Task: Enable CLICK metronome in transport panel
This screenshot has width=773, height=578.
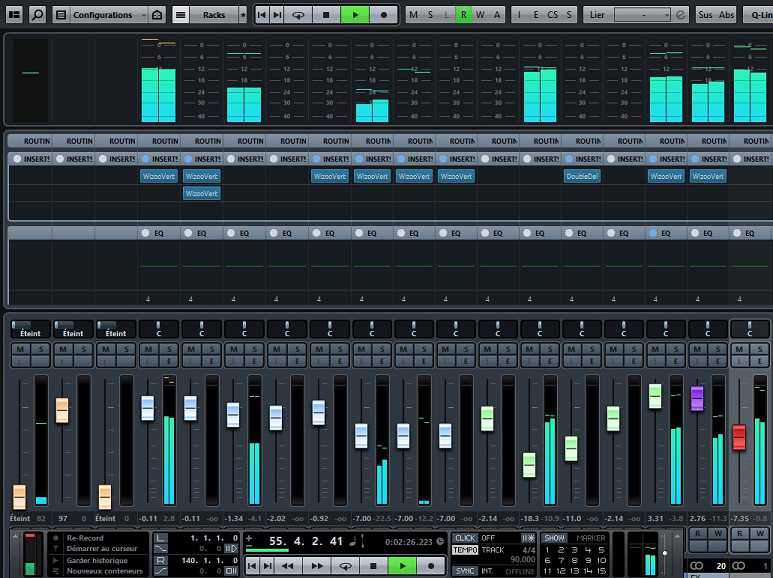Action: pyautogui.click(x=465, y=538)
